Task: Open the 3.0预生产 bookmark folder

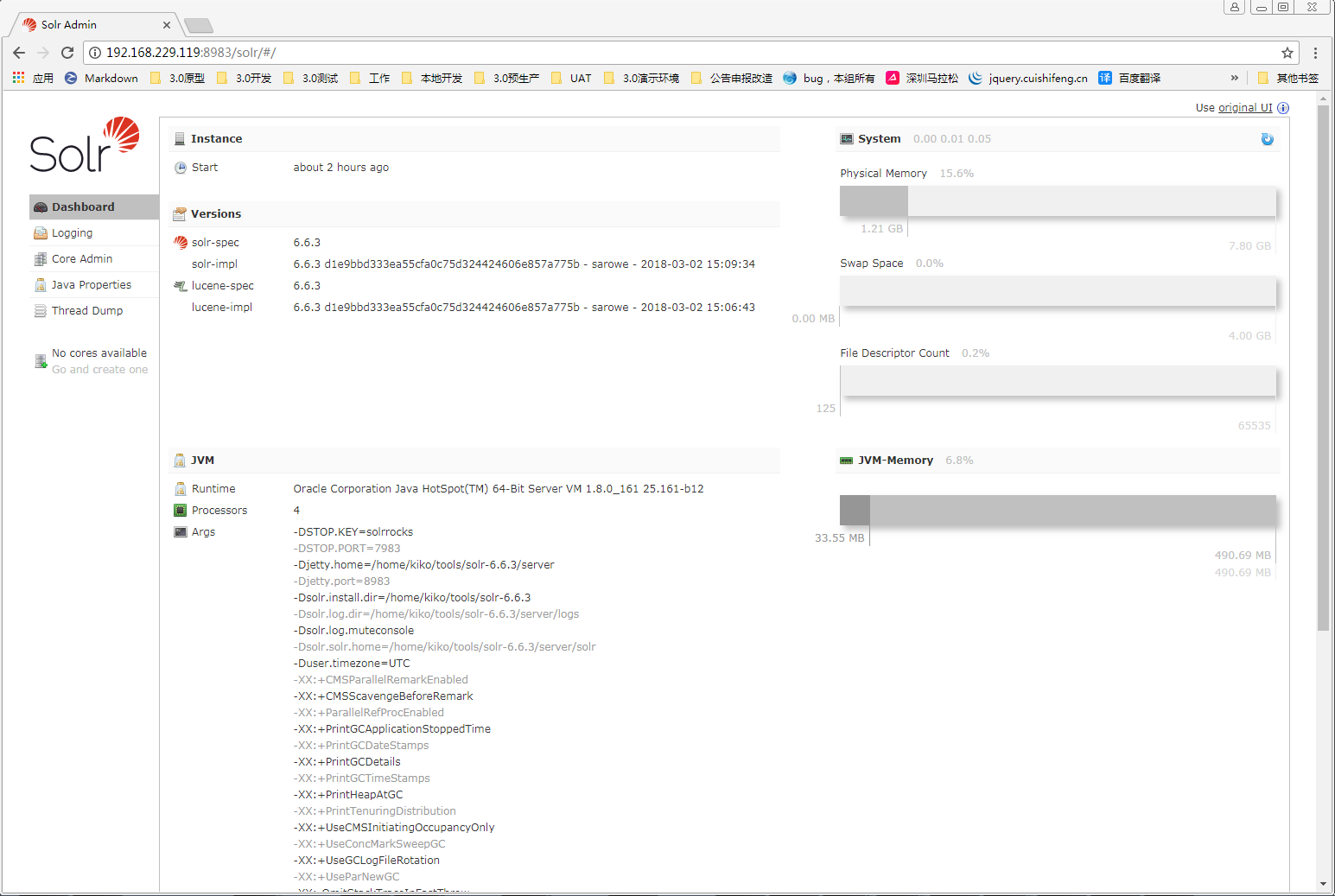Action: coord(507,78)
